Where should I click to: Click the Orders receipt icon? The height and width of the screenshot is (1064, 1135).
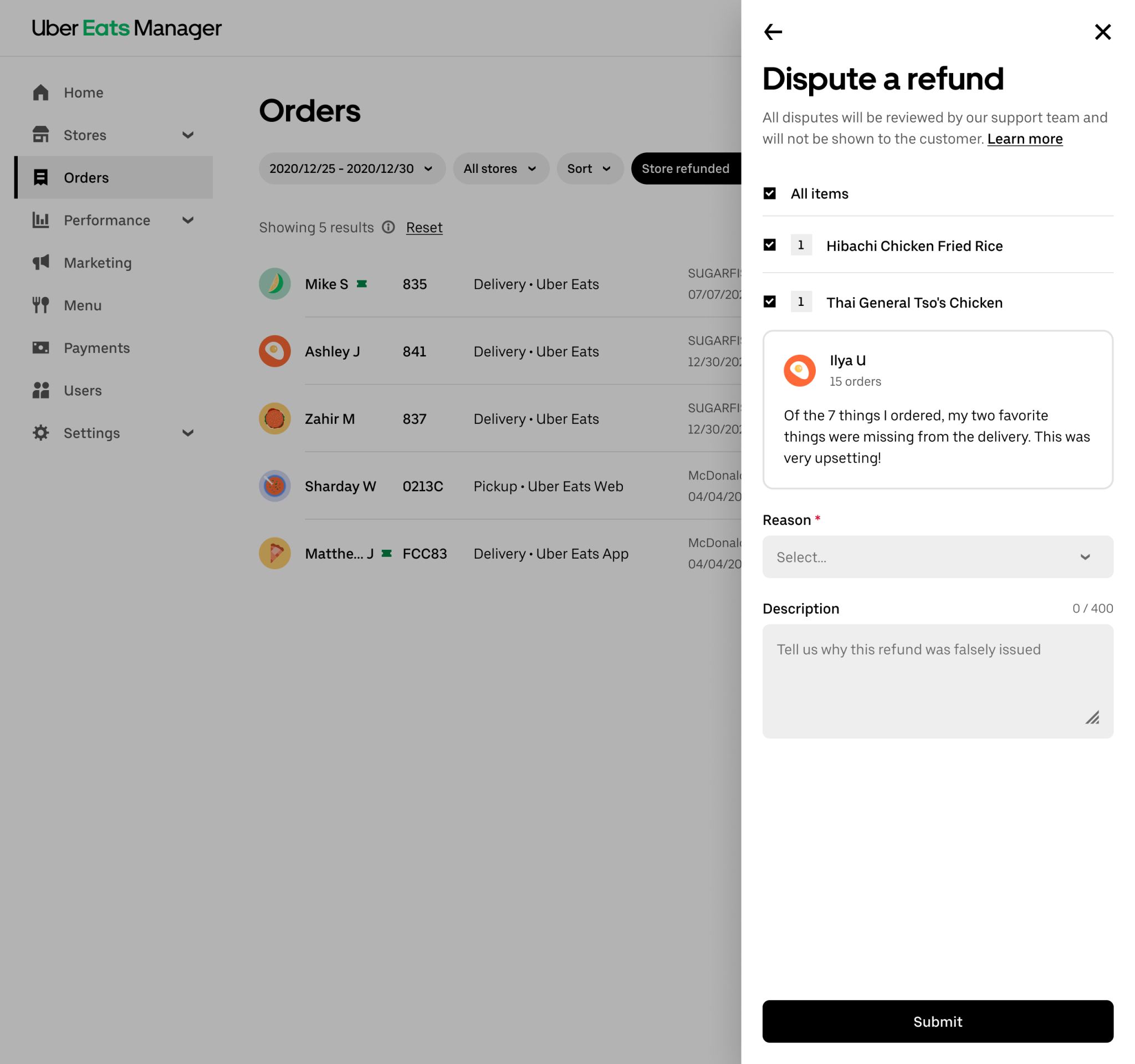click(x=41, y=177)
